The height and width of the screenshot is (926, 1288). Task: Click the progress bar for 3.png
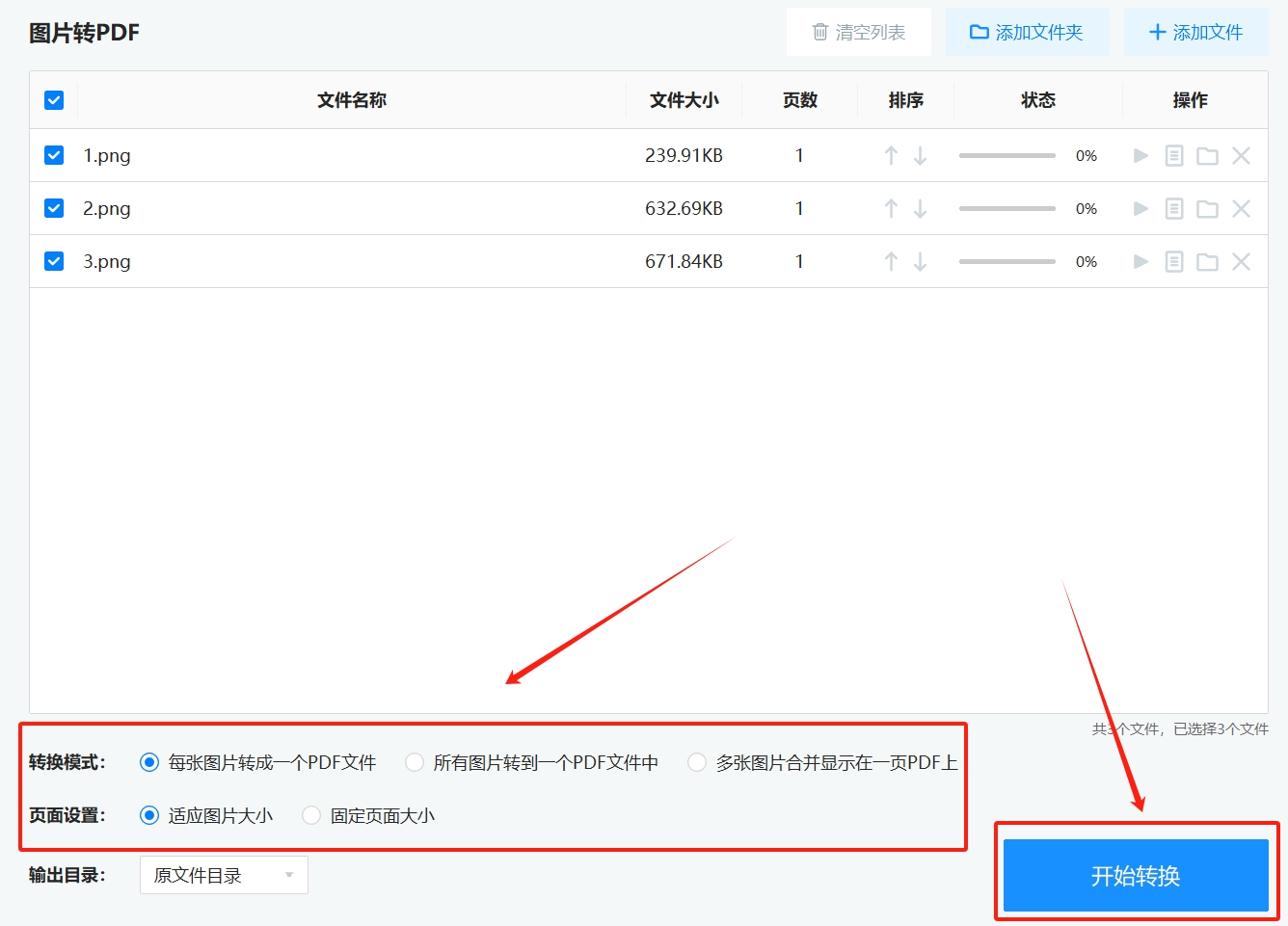point(1006,261)
